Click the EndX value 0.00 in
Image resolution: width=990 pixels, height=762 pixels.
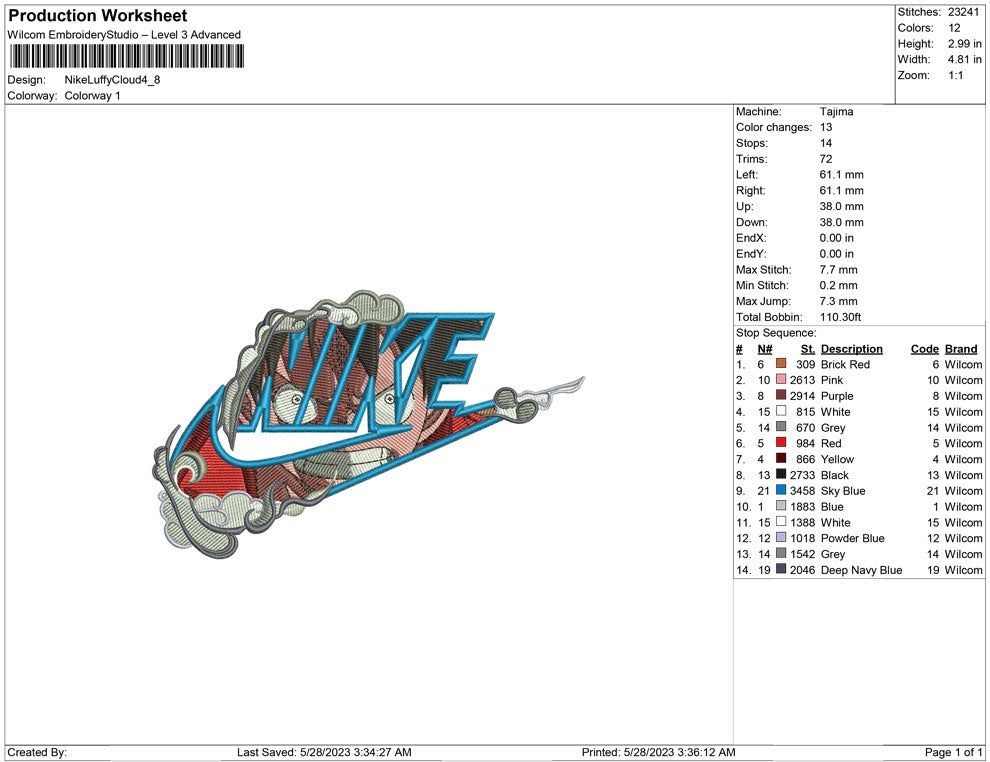(x=837, y=237)
